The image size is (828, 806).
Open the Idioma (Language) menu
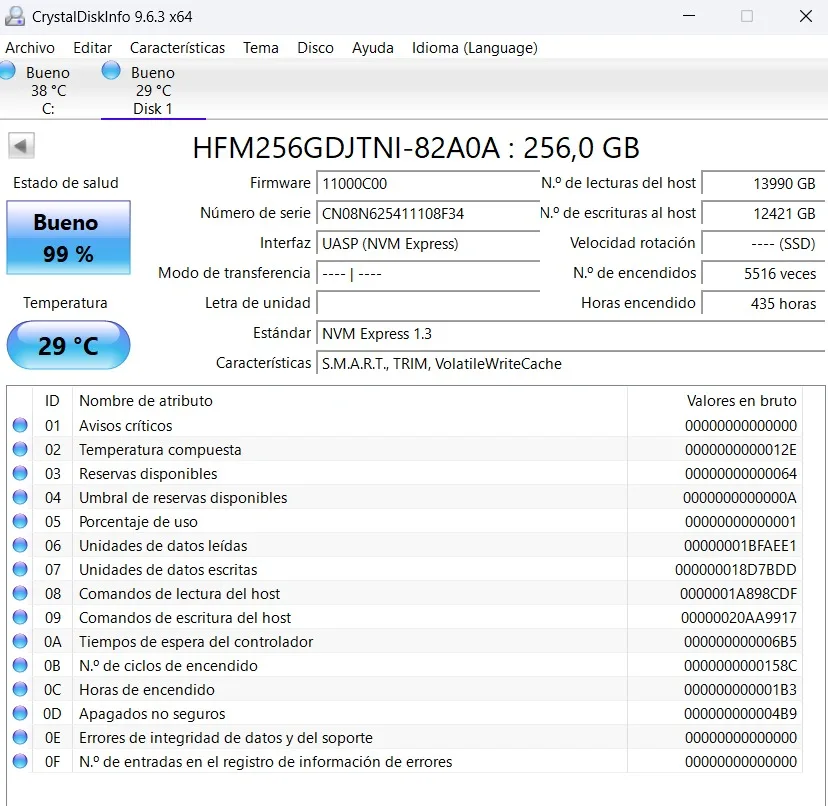tap(475, 48)
